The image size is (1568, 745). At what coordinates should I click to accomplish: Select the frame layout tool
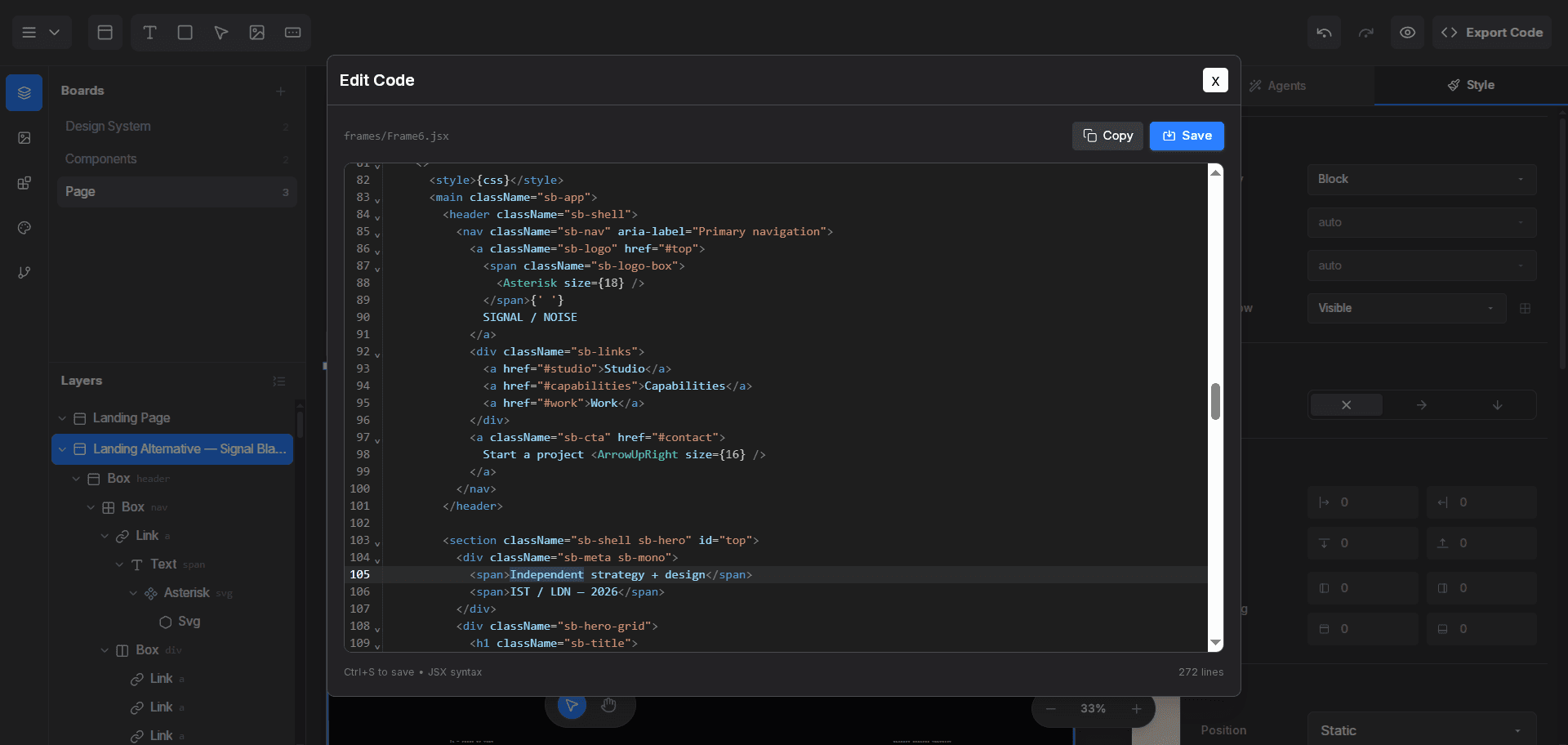105,33
